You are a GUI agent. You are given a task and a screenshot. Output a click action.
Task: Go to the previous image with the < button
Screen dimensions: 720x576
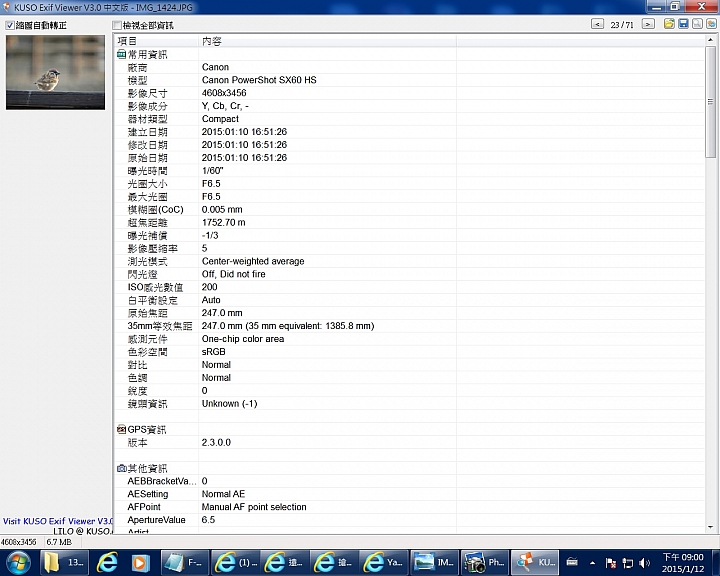coord(597,24)
